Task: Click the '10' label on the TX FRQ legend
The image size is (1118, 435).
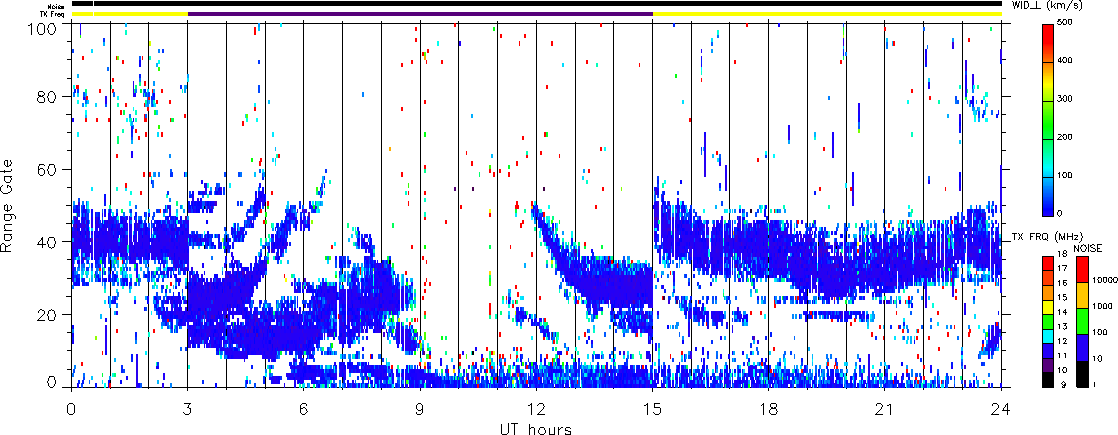Action: pyautogui.click(x=1062, y=370)
